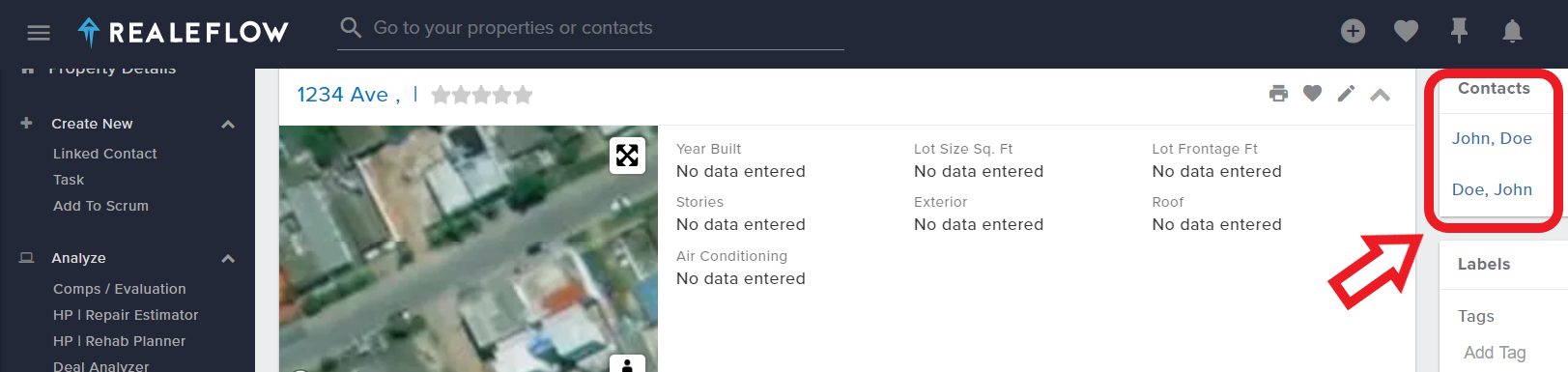Collapse the property details card chevron

pyautogui.click(x=1380, y=95)
